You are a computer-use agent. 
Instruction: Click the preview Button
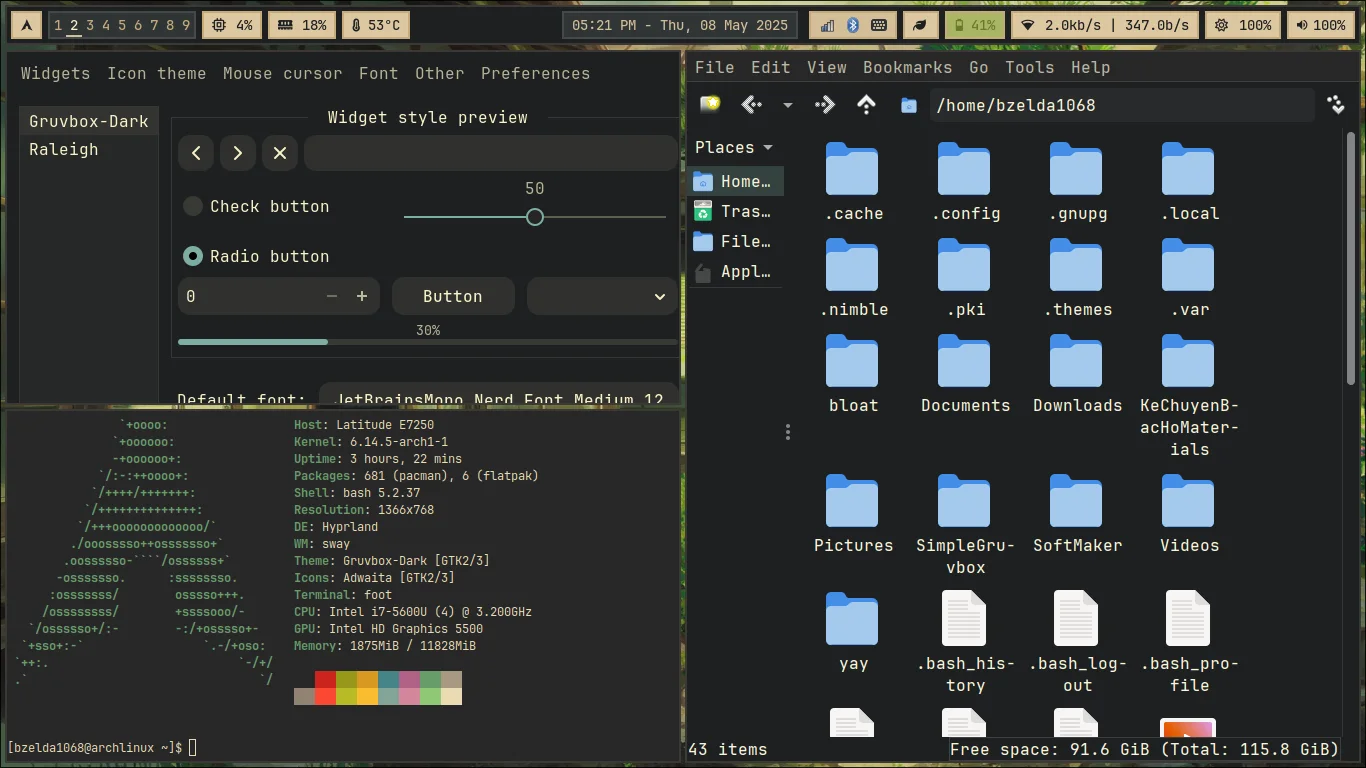pos(453,296)
